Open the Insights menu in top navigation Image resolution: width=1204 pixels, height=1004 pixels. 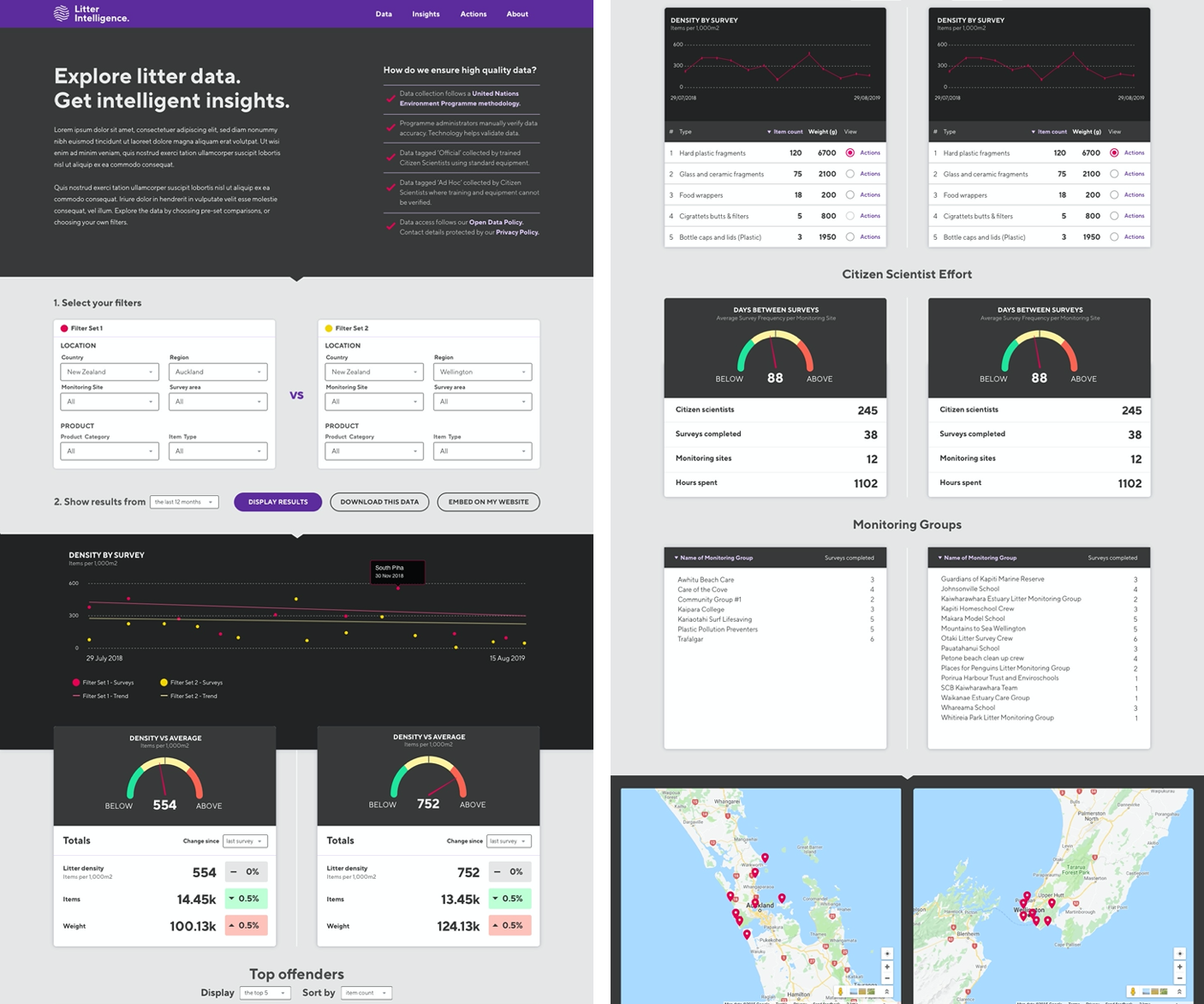click(426, 14)
